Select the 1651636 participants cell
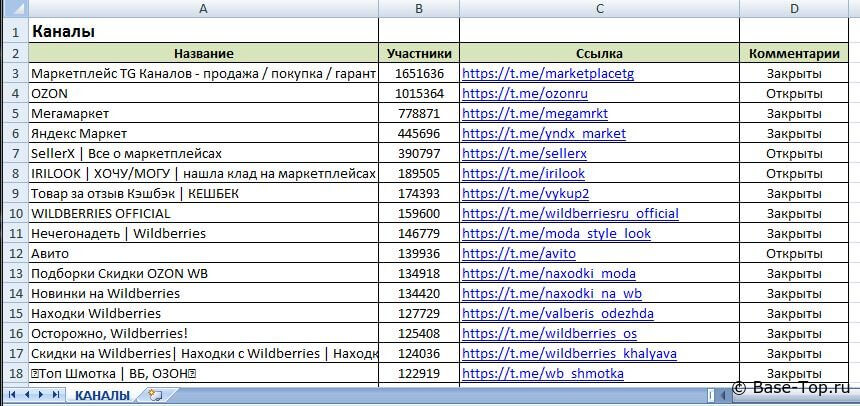The image size is (860, 406). [x=419, y=74]
